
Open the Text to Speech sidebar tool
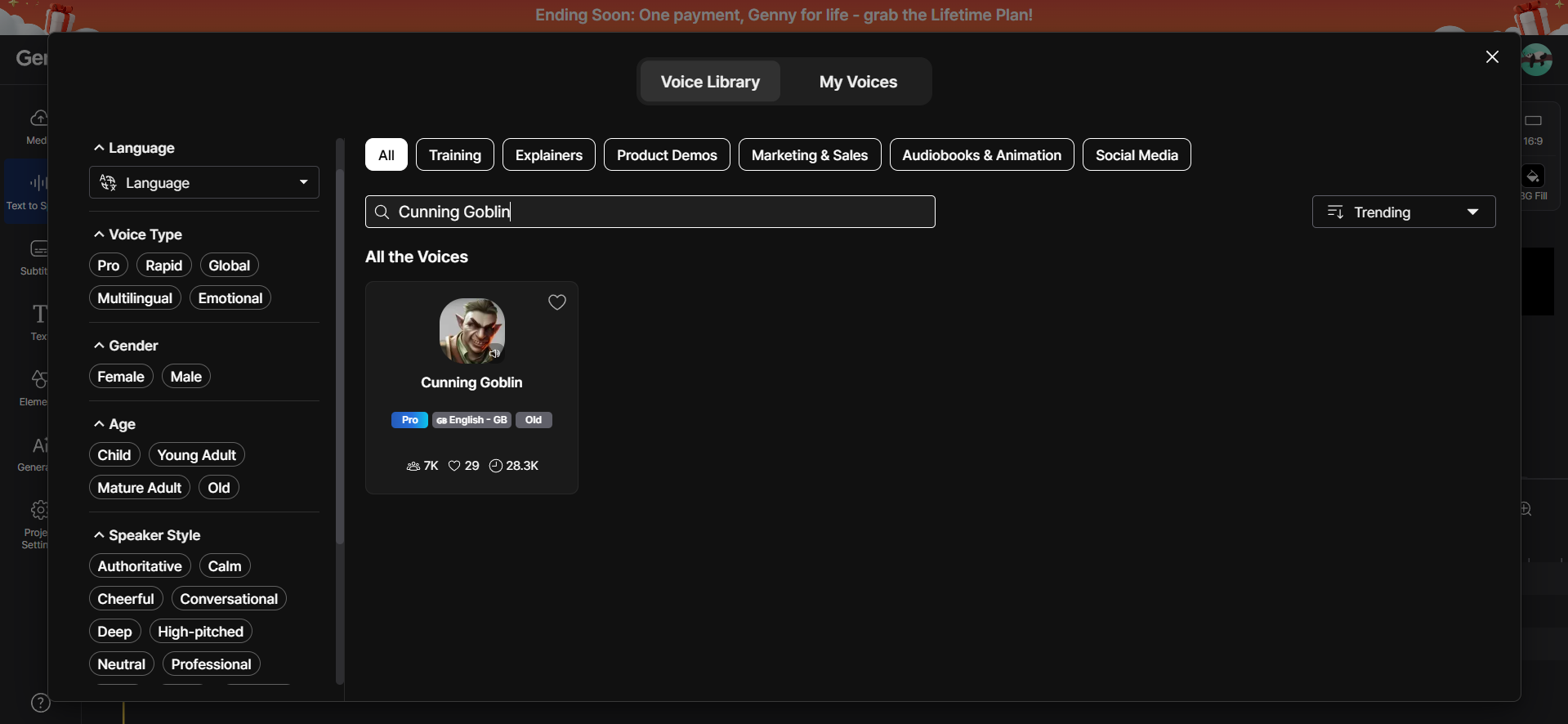(27, 192)
